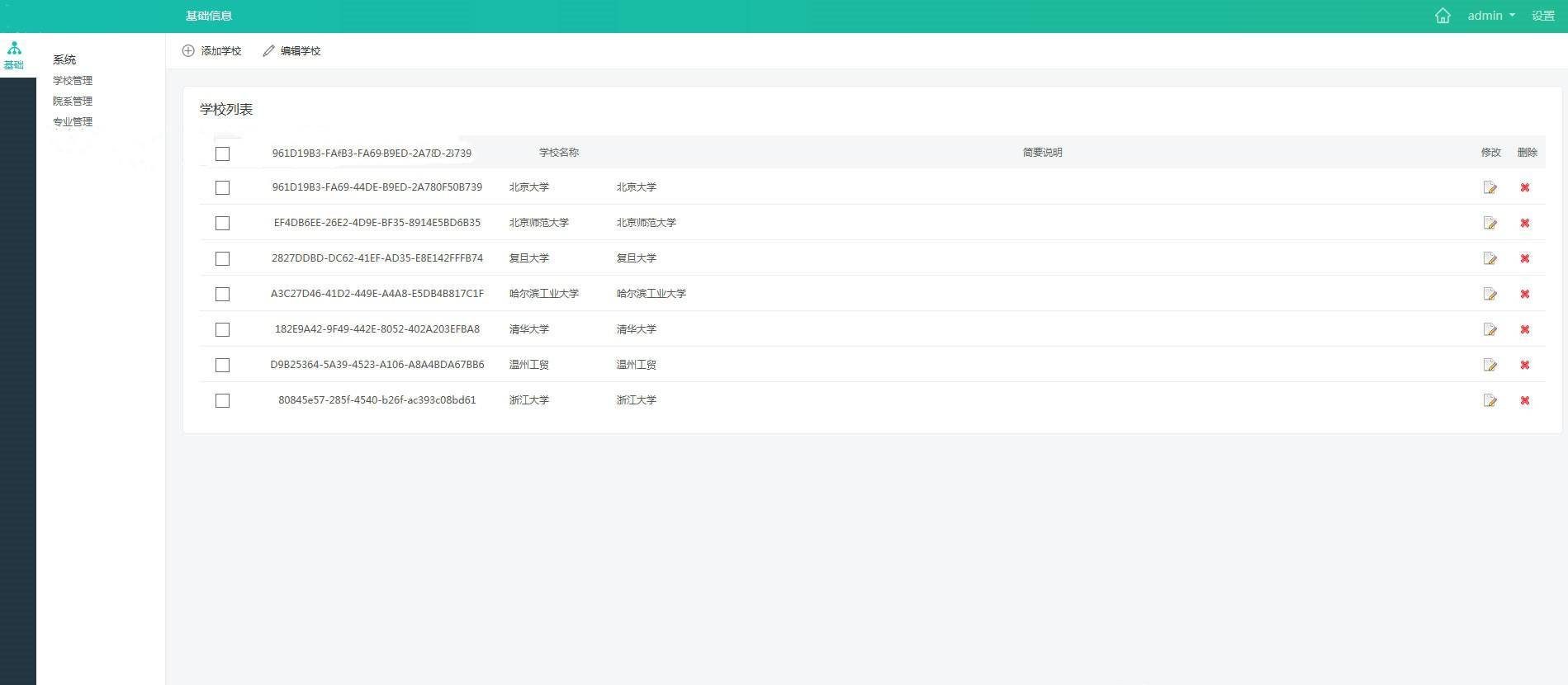Click the ID 80845e57-285f-4540-b26f-ac393c08bd61
Viewport: 1568px width, 685px height.
point(377,400)
